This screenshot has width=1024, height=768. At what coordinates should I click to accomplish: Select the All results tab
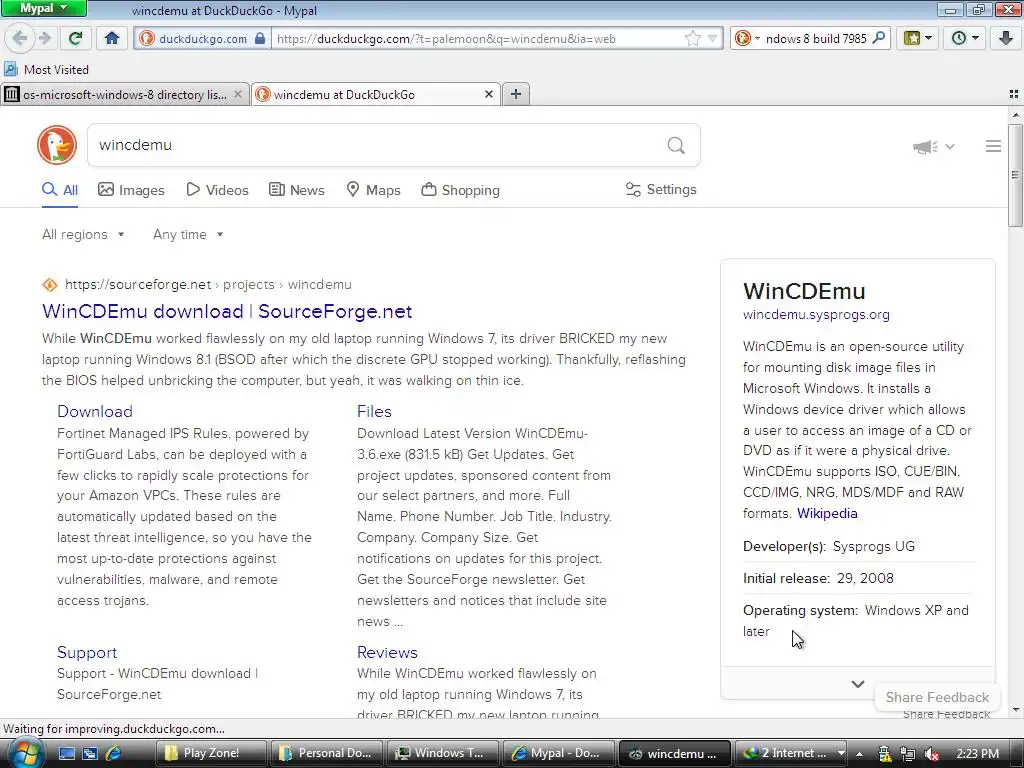[60, 190]
